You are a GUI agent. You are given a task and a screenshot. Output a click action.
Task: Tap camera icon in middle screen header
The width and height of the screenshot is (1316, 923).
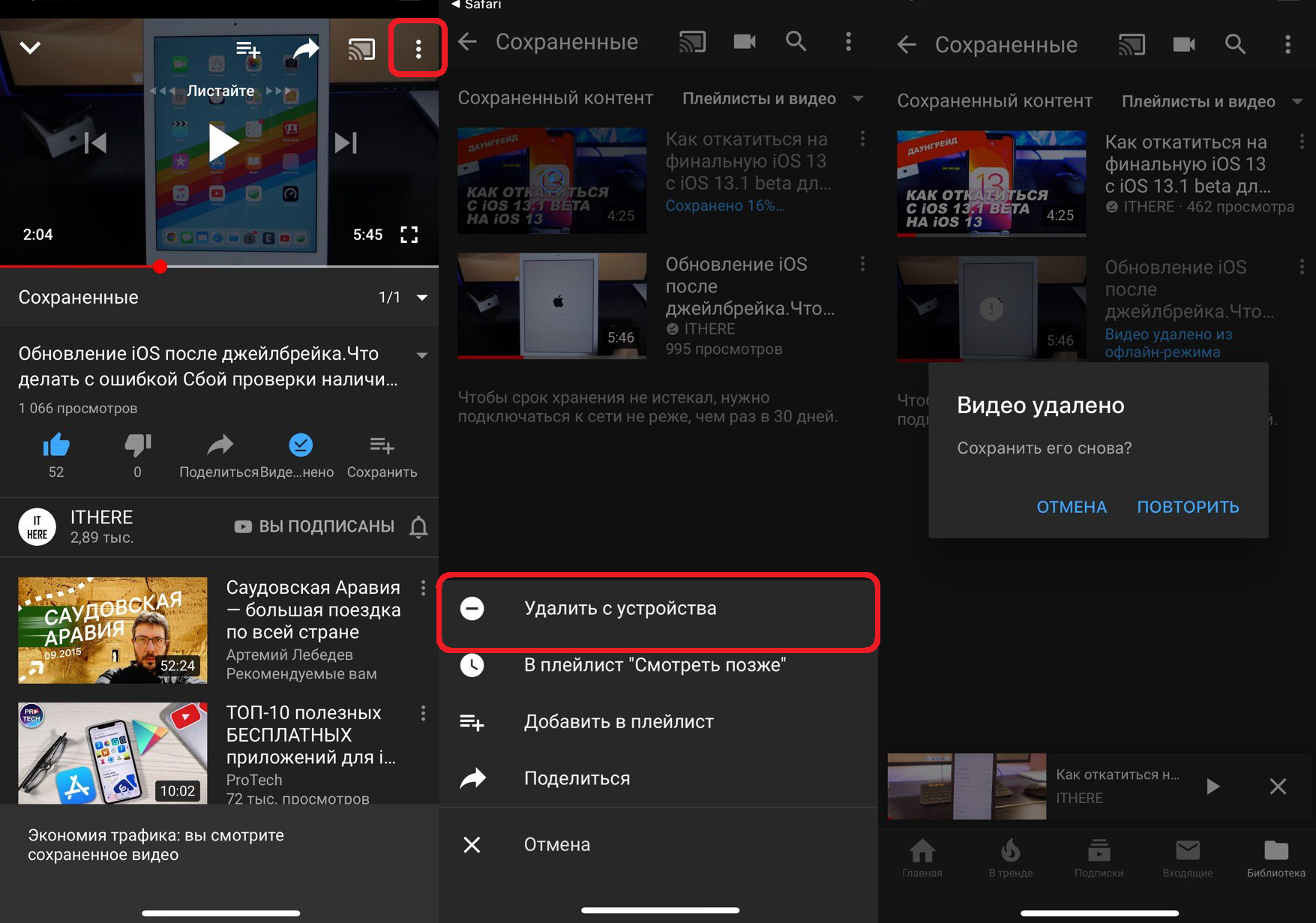(x=744, y=41)
